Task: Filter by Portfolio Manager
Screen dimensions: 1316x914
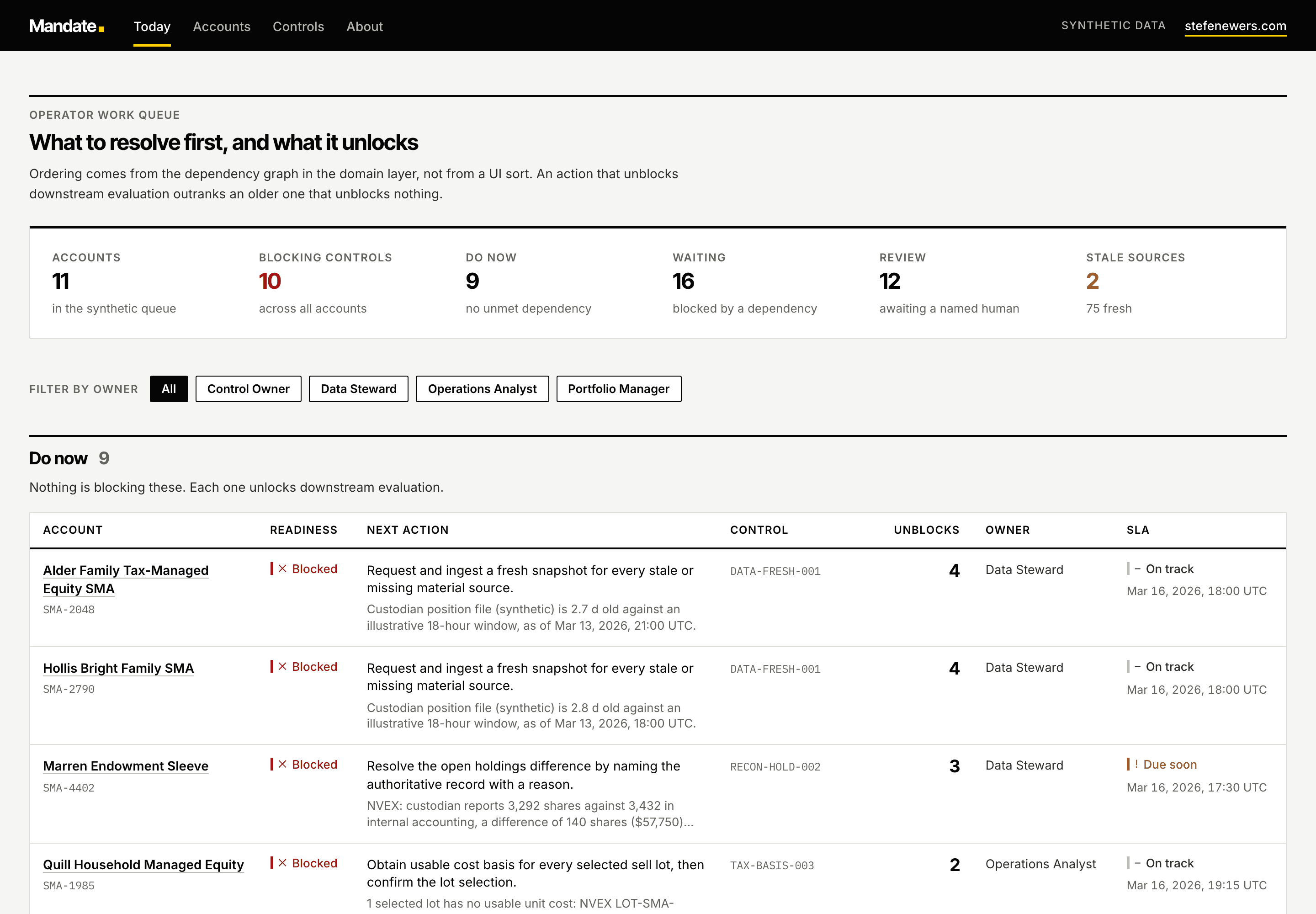Action: pyautogui.click(x=619, y=389)
